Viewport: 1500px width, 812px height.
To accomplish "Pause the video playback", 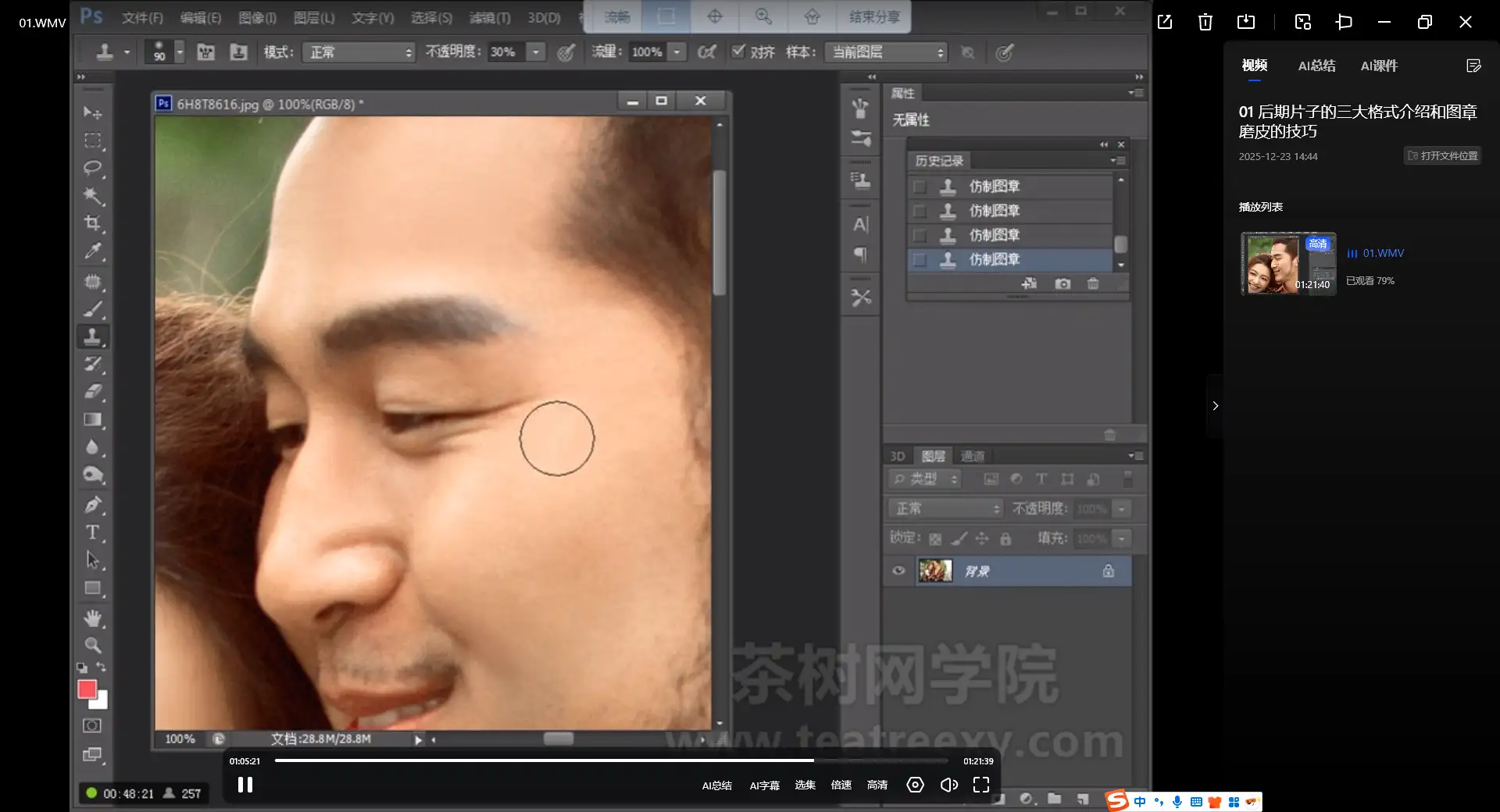I will 245,785.
